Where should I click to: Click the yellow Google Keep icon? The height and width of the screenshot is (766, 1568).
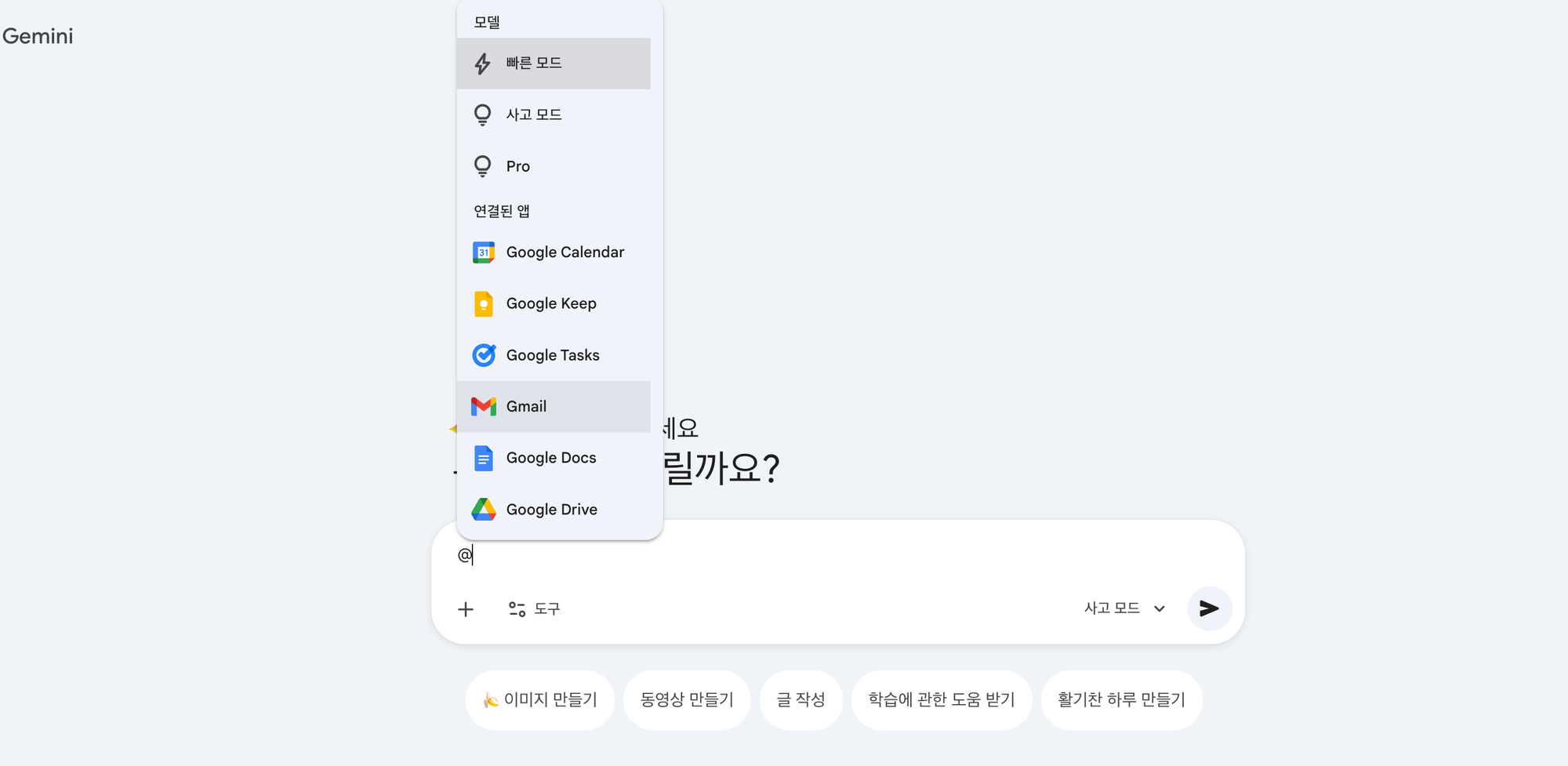click(484, 304)
